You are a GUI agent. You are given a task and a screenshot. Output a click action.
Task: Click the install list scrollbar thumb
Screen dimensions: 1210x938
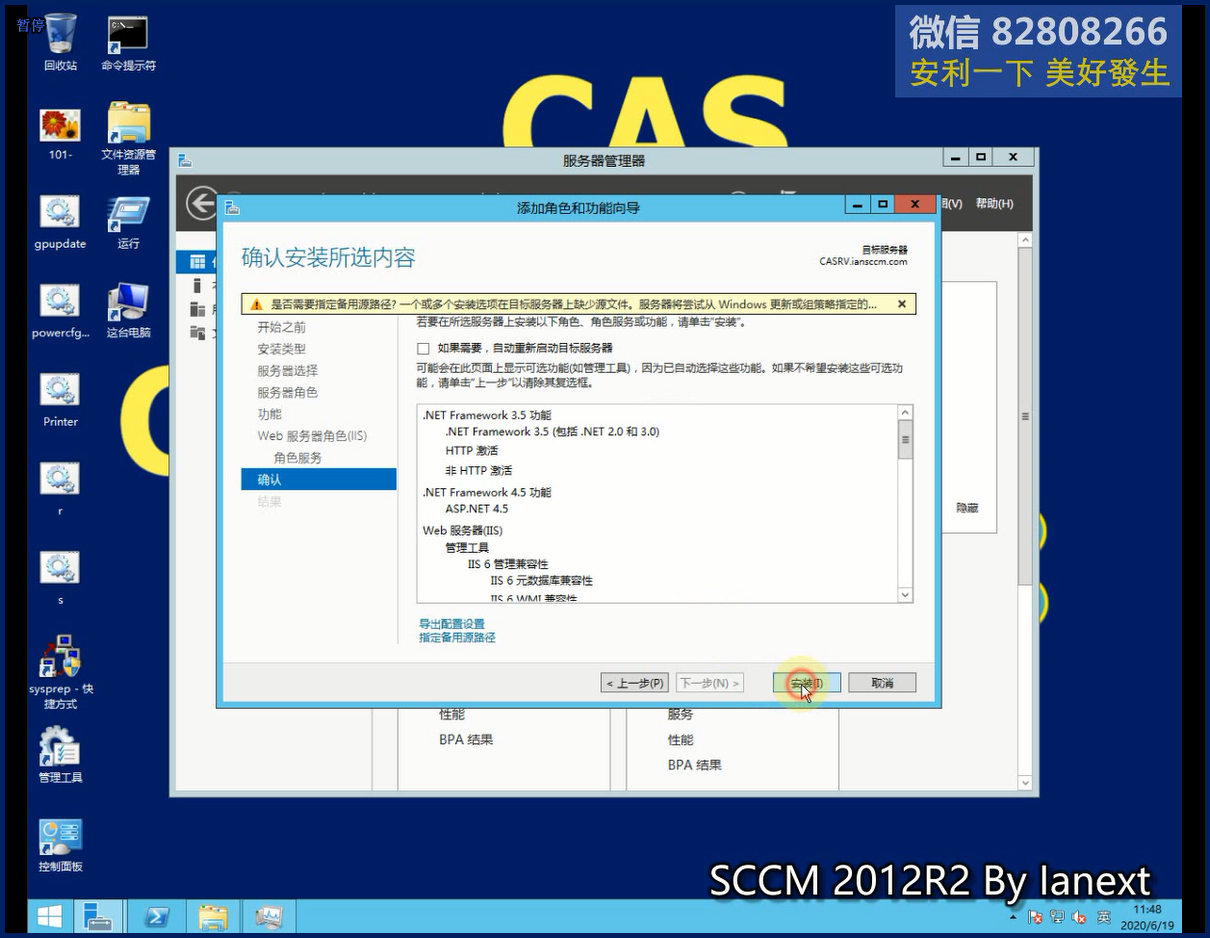(905, 440)
